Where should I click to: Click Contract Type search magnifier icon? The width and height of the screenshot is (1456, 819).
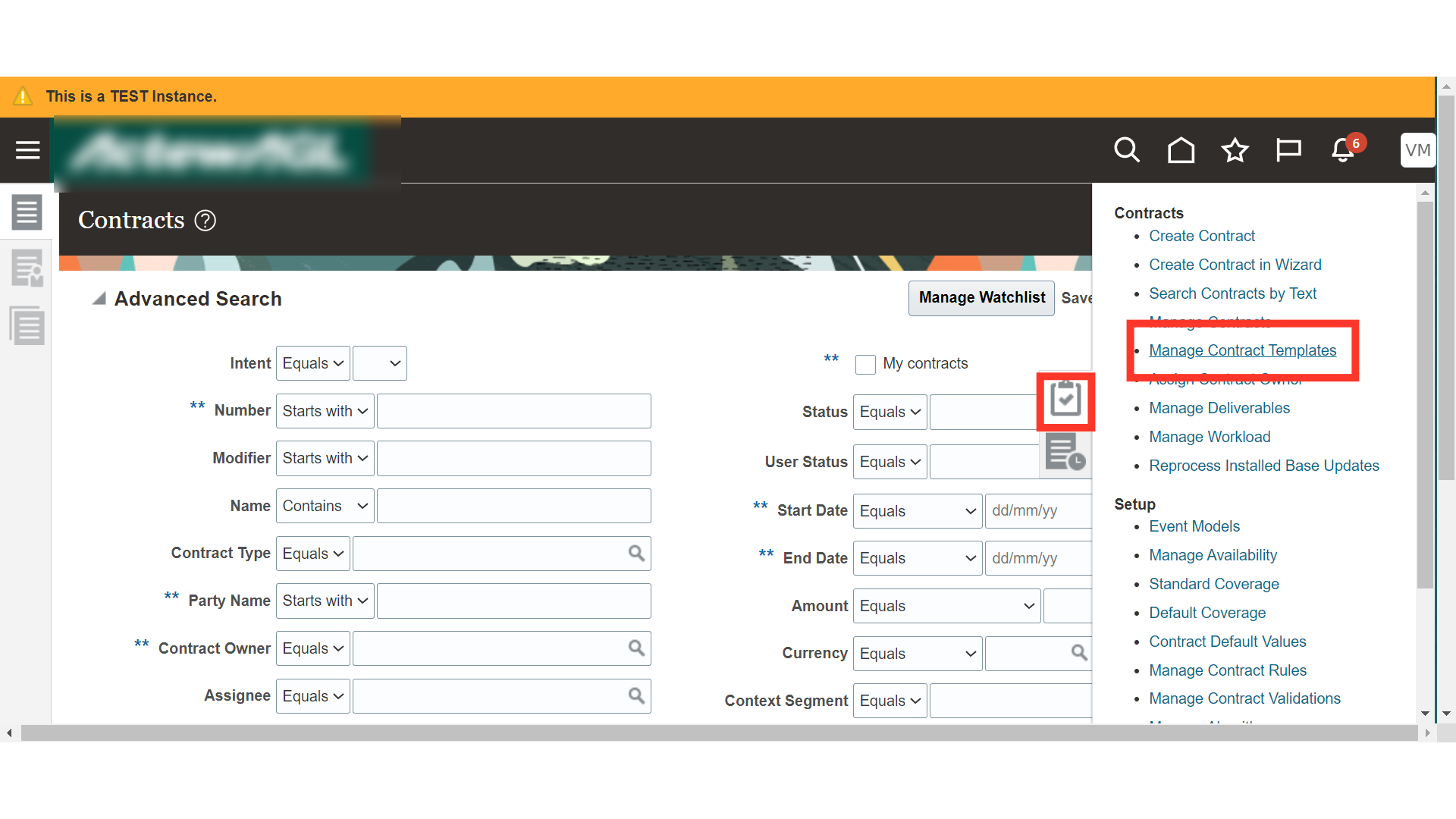[636, 554]
